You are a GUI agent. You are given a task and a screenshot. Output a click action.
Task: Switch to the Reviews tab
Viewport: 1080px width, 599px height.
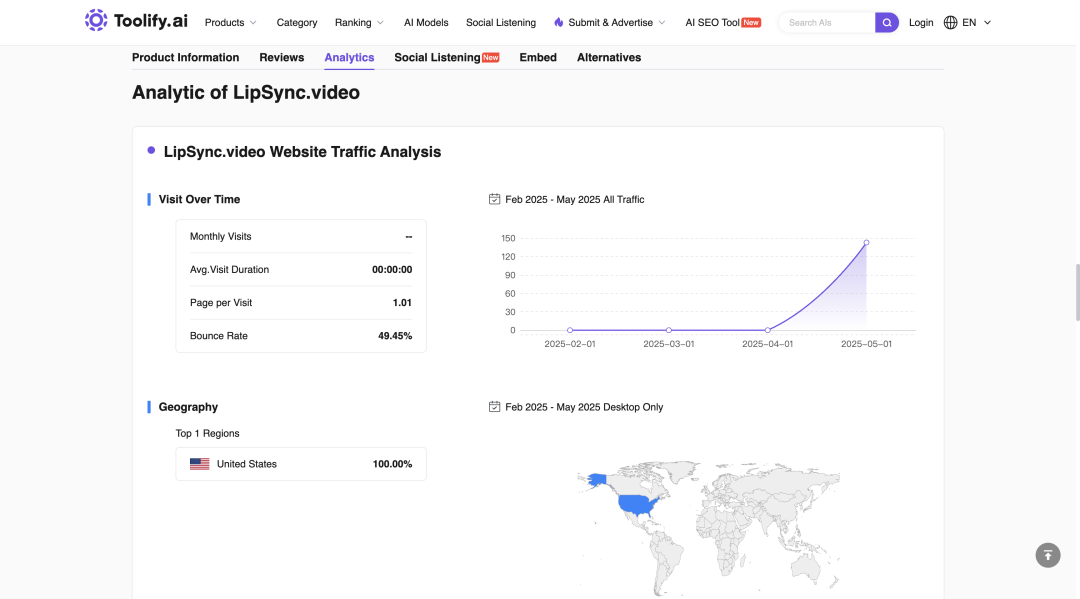(282, 58)
